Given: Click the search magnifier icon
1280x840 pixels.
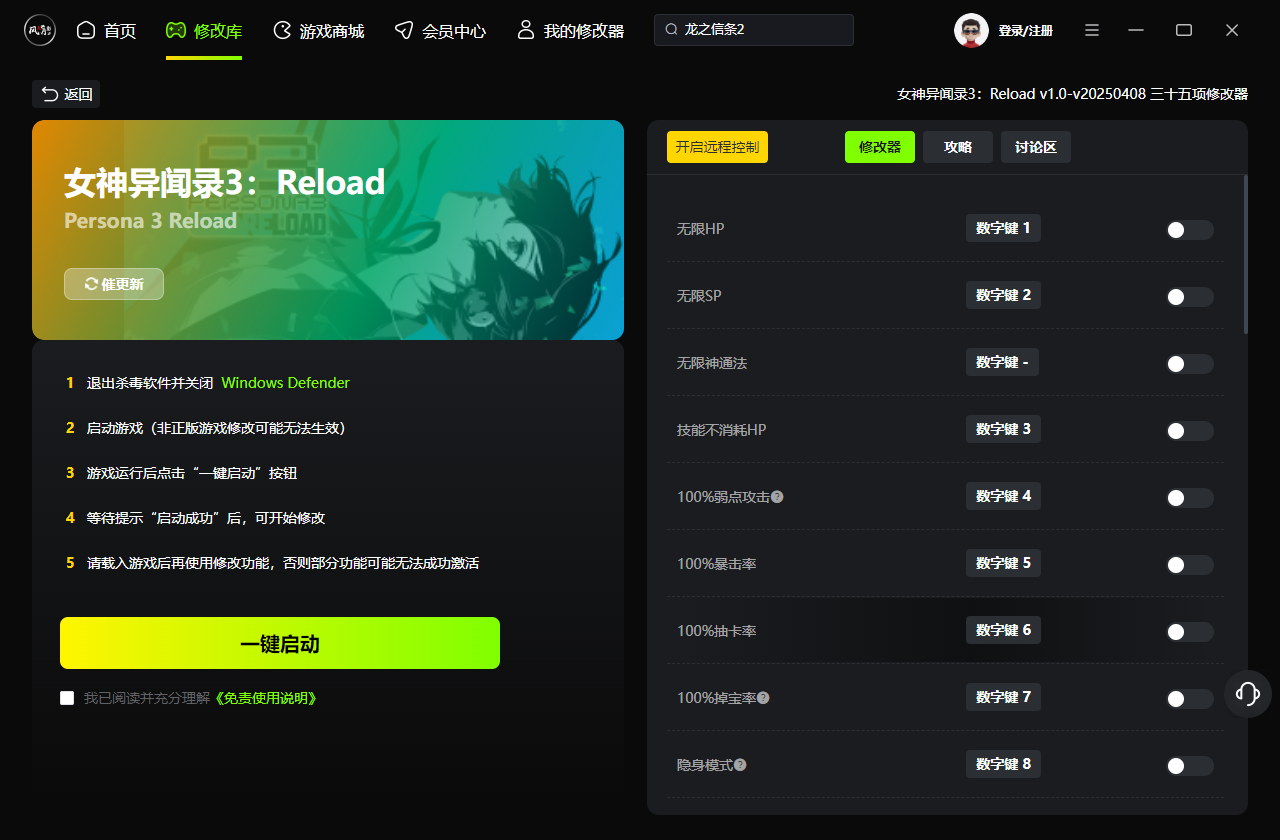Looking at the screenshot, I should click(672, 30).
